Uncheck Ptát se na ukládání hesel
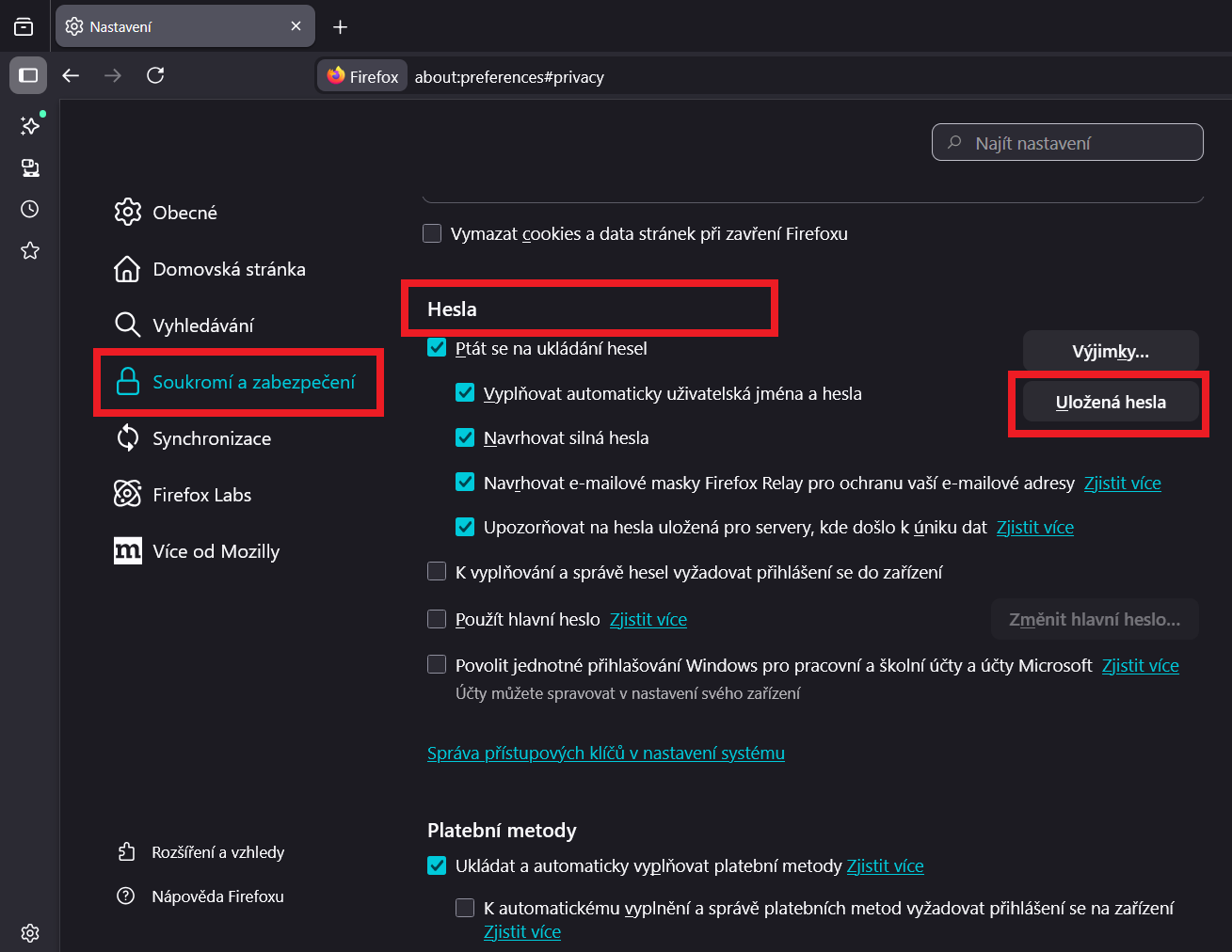 click(437, 348)
